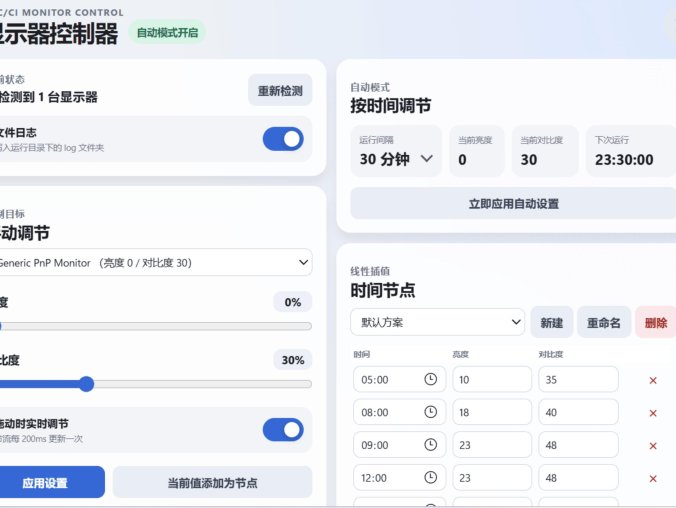Click the 05:00 time input field
Screen dimensions: 676x508
click(399, 379)
